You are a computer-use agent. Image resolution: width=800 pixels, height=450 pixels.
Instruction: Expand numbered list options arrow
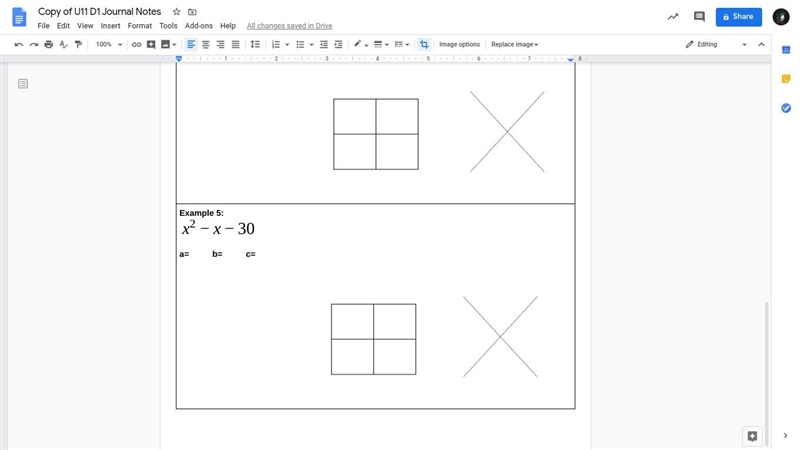click(287, 45)
